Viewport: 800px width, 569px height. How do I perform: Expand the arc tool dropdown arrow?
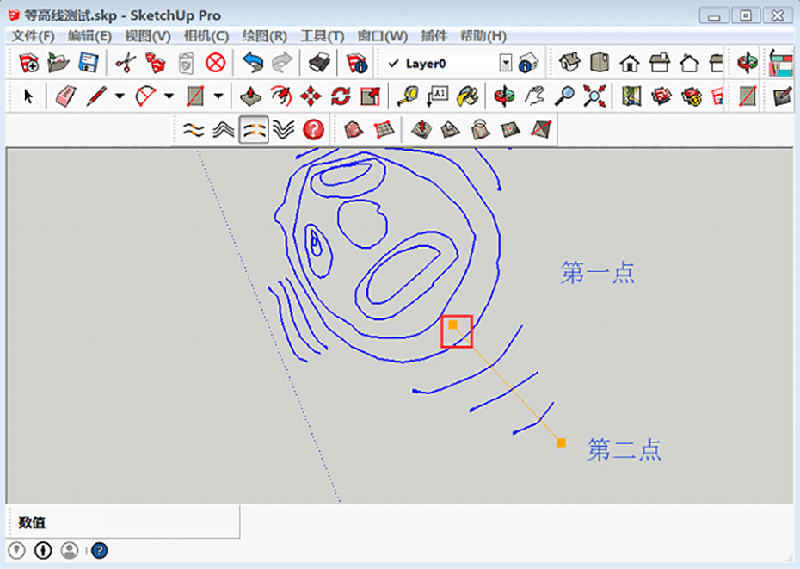(x=169, y=96)
